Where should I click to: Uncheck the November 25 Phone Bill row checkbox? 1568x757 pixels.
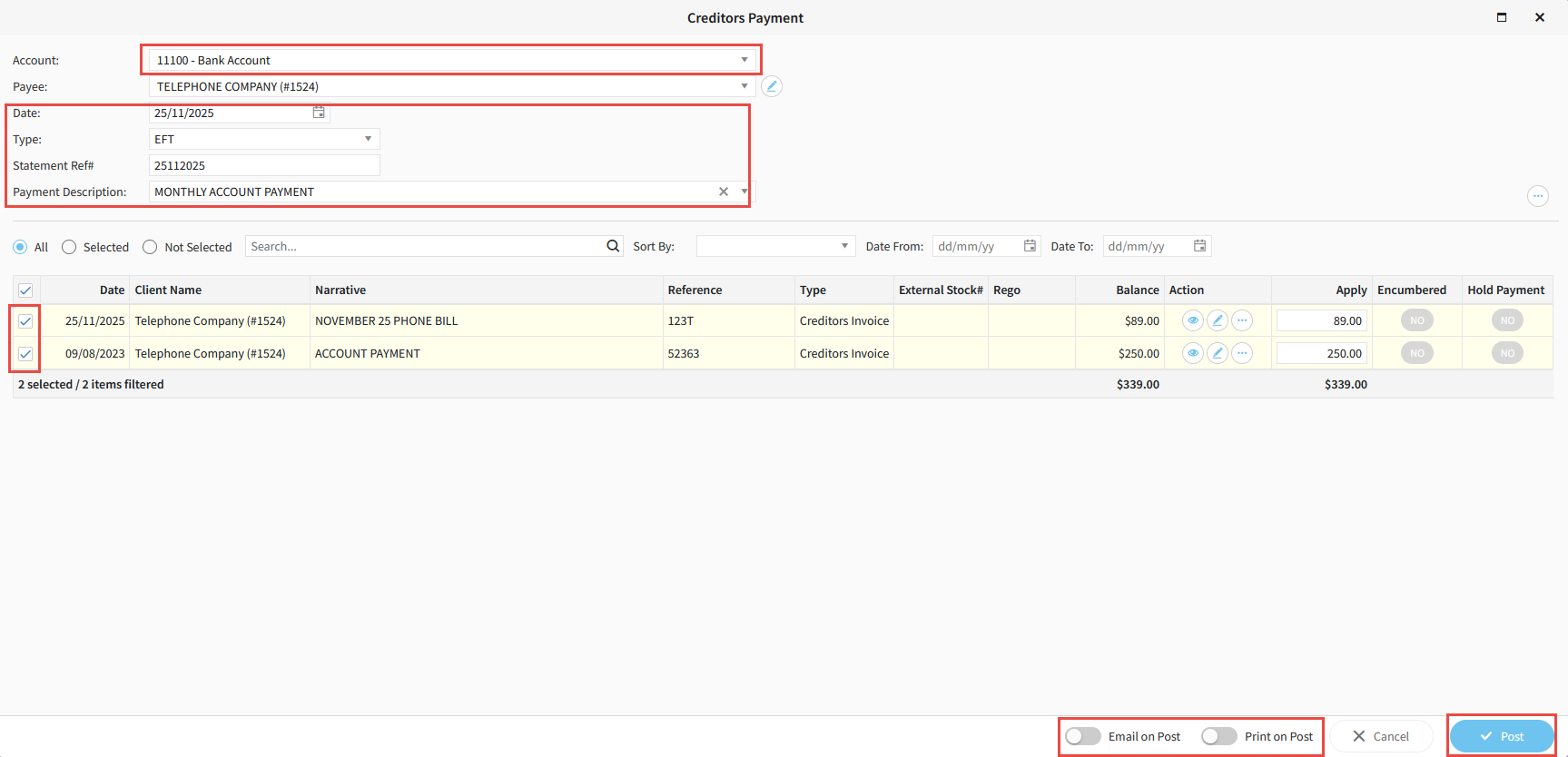pyautogui.click(x=25, y=321)
